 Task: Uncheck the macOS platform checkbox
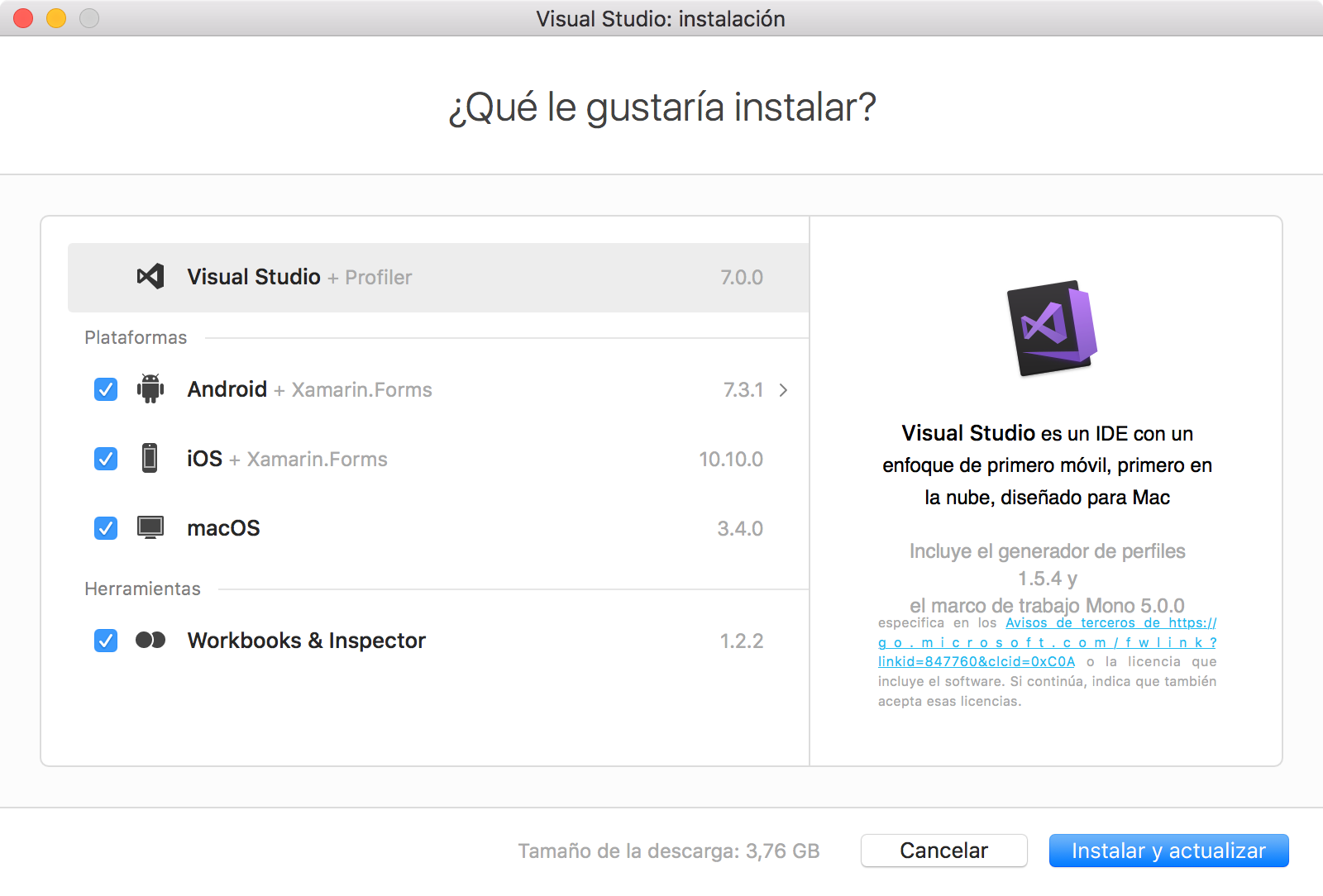[x=105, y=528]
